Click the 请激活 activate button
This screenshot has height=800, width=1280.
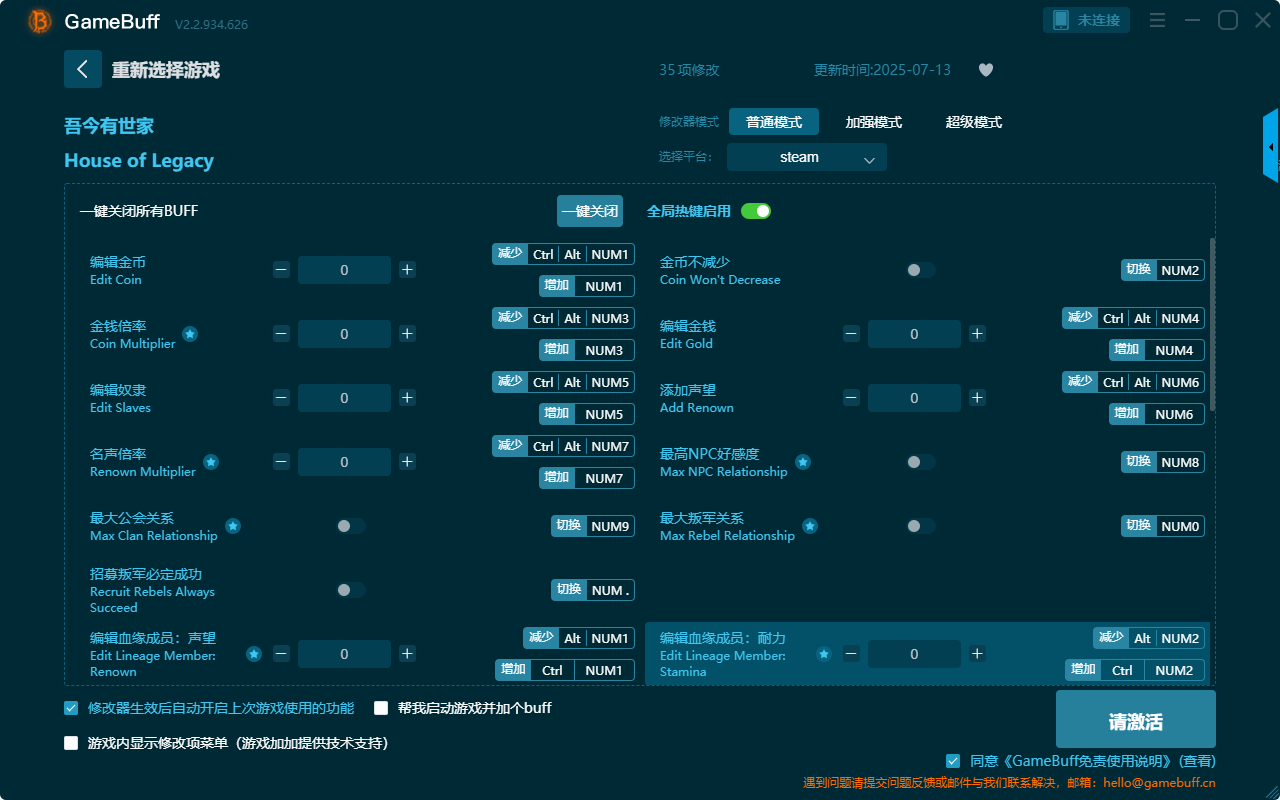[1136, 719]
